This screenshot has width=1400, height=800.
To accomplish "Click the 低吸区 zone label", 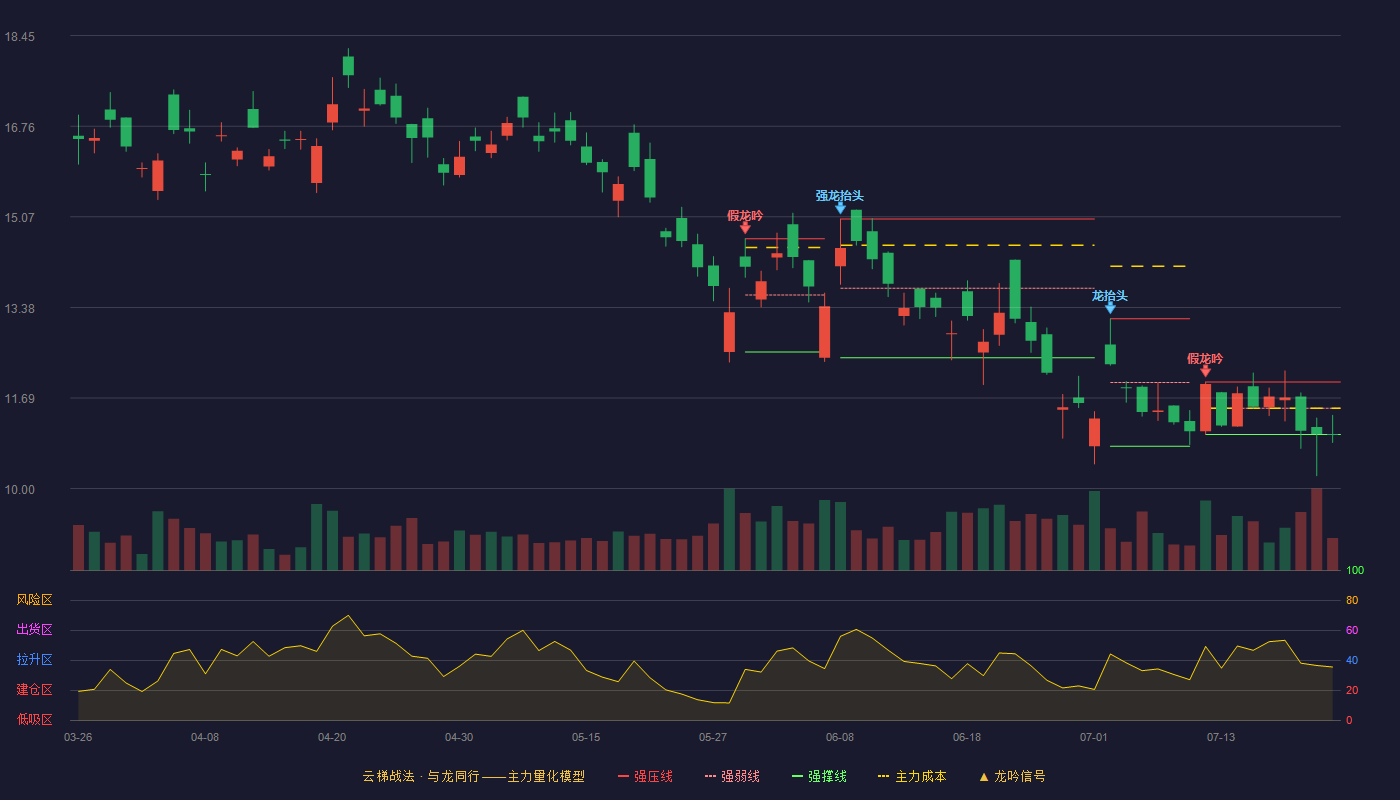I will point(34,719).
